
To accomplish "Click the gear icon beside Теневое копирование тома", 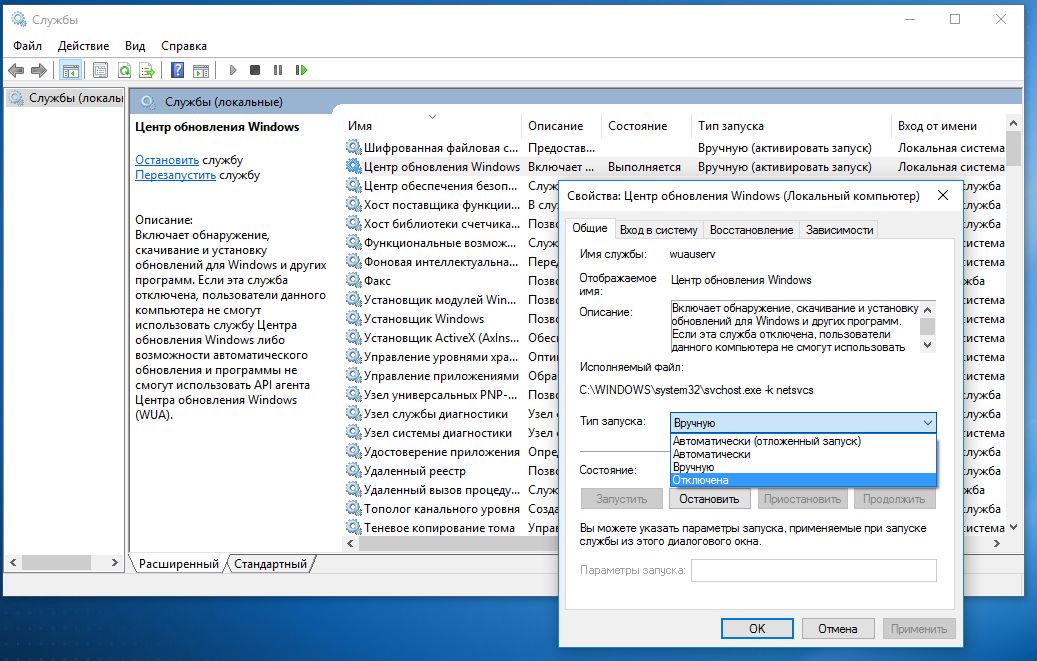I will coord(354,527).
